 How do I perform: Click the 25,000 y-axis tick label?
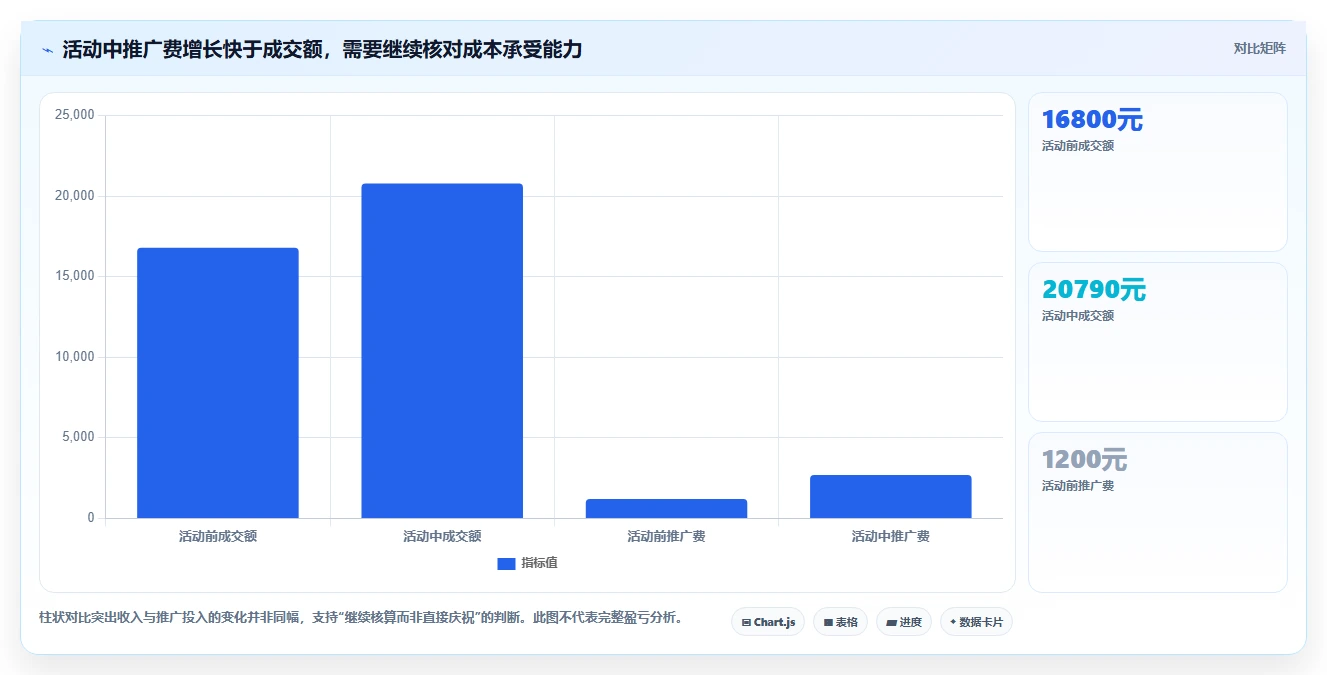coord(74,115)
